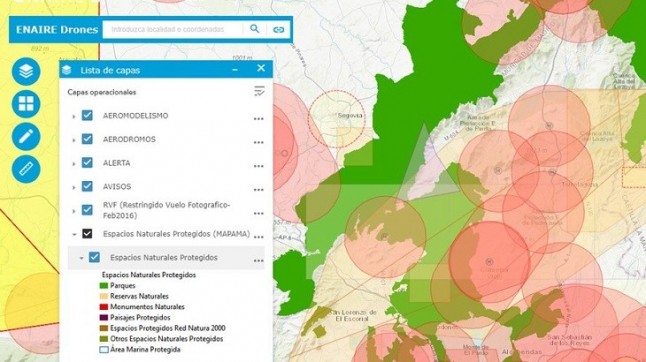
Task: Toggle RVF Restringido Vuelo Fotografico checkbox
Action: point(87,210)
